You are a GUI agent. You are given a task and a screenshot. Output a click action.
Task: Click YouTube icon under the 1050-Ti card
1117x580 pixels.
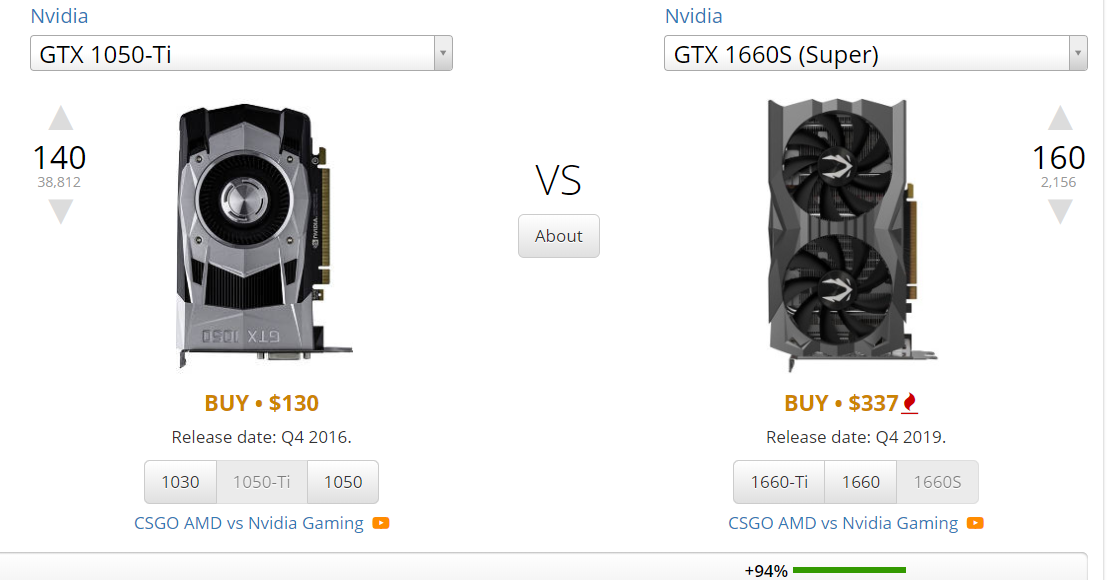[381, 523]
